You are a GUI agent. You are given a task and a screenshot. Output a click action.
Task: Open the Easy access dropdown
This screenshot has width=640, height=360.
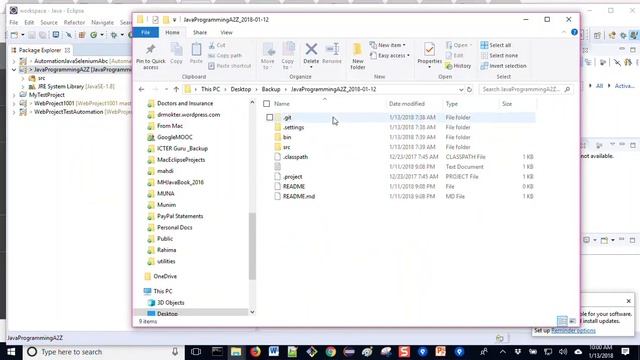pyautogui.click(x=390, y=56)
